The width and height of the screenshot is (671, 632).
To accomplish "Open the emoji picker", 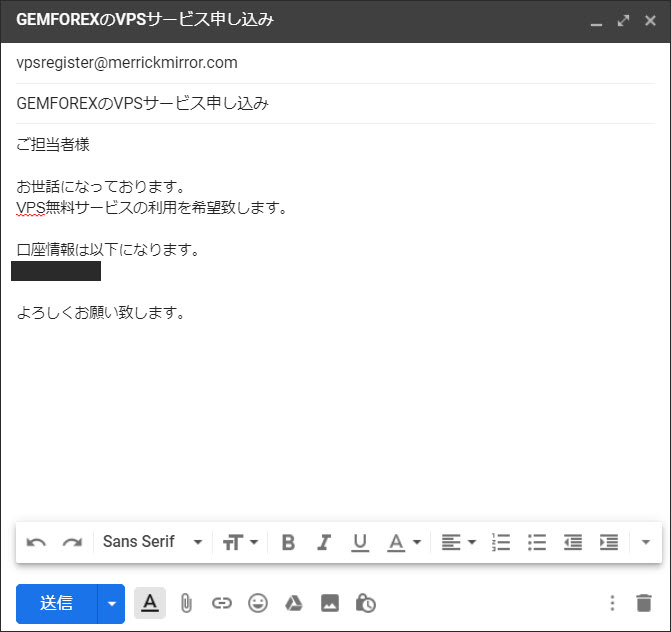I will pos(258,604).
